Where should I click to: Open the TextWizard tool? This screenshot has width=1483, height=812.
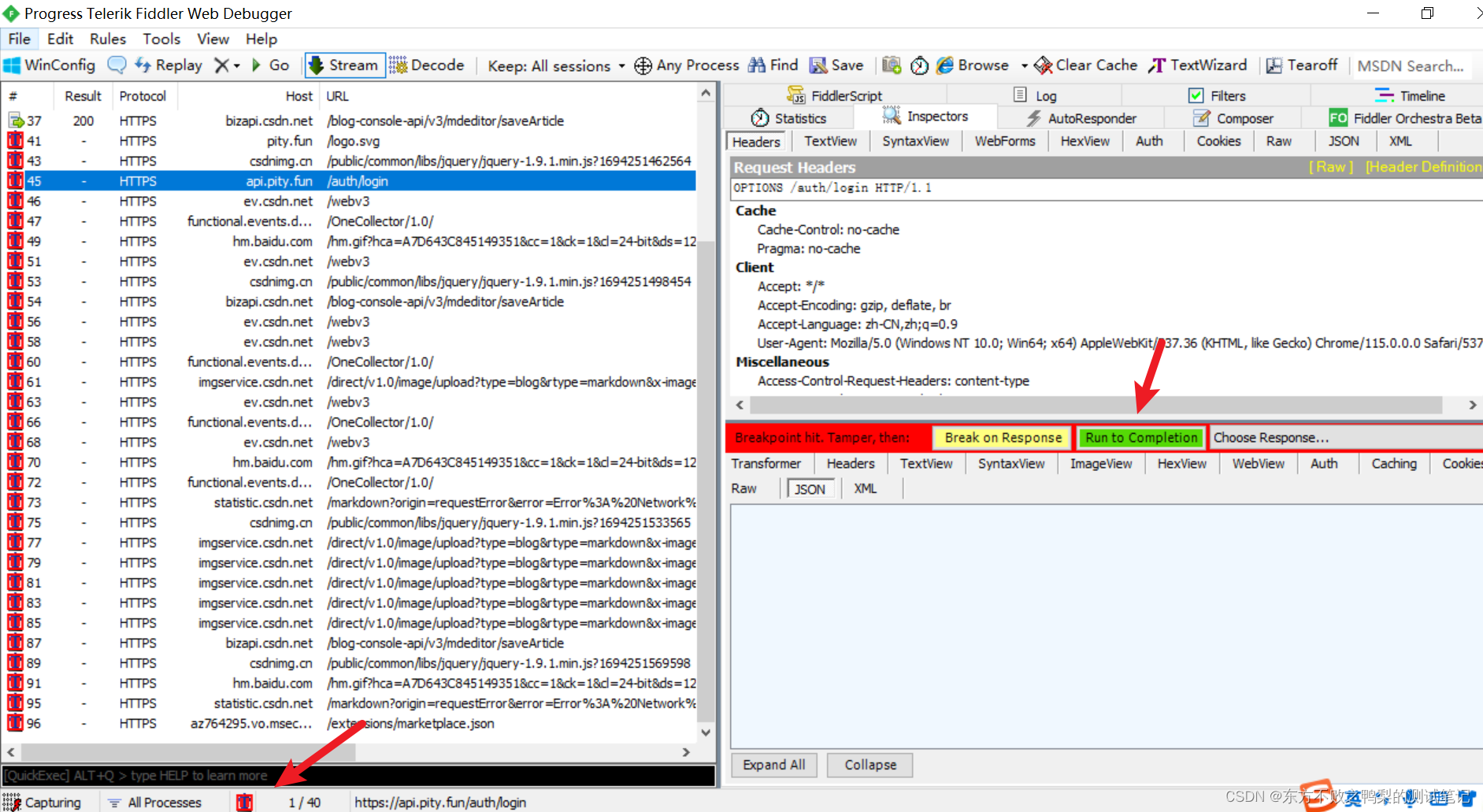1198,65
